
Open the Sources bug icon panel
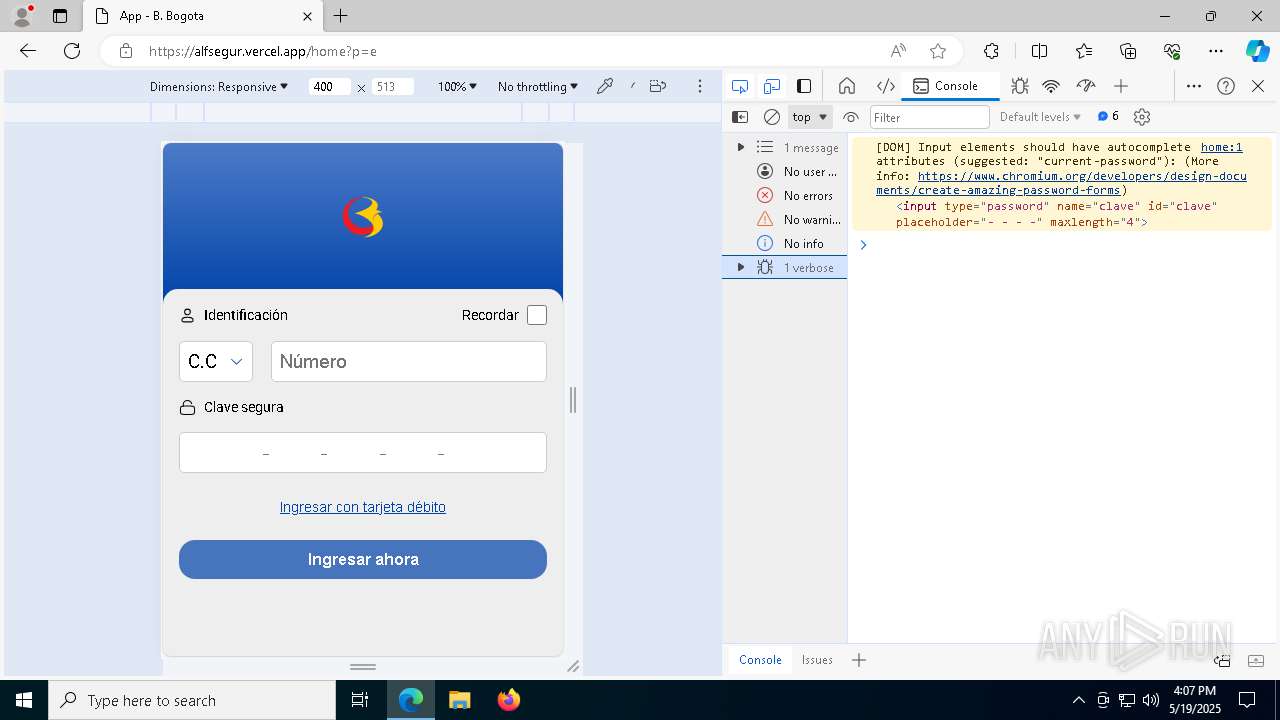tap(1019, 86)
